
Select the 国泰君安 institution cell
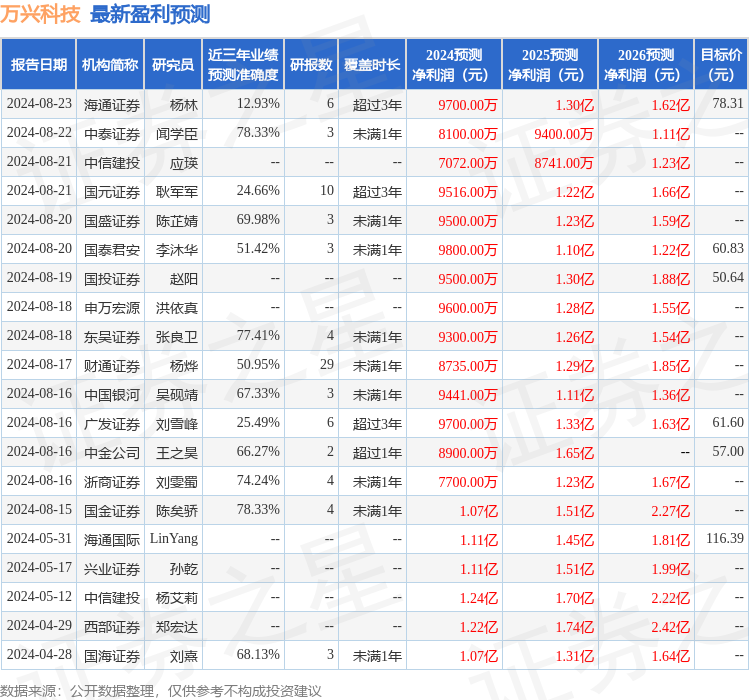(x=112, y=250)
